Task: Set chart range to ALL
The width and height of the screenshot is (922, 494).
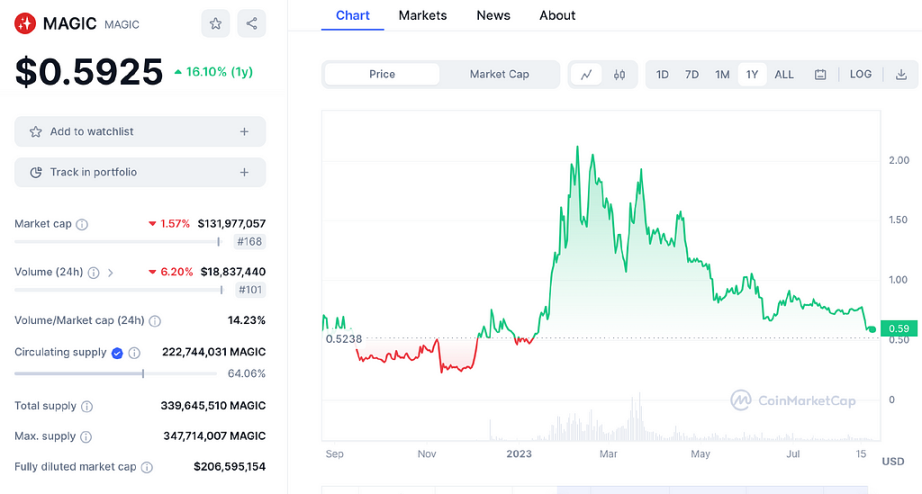Action: (784, 75)
